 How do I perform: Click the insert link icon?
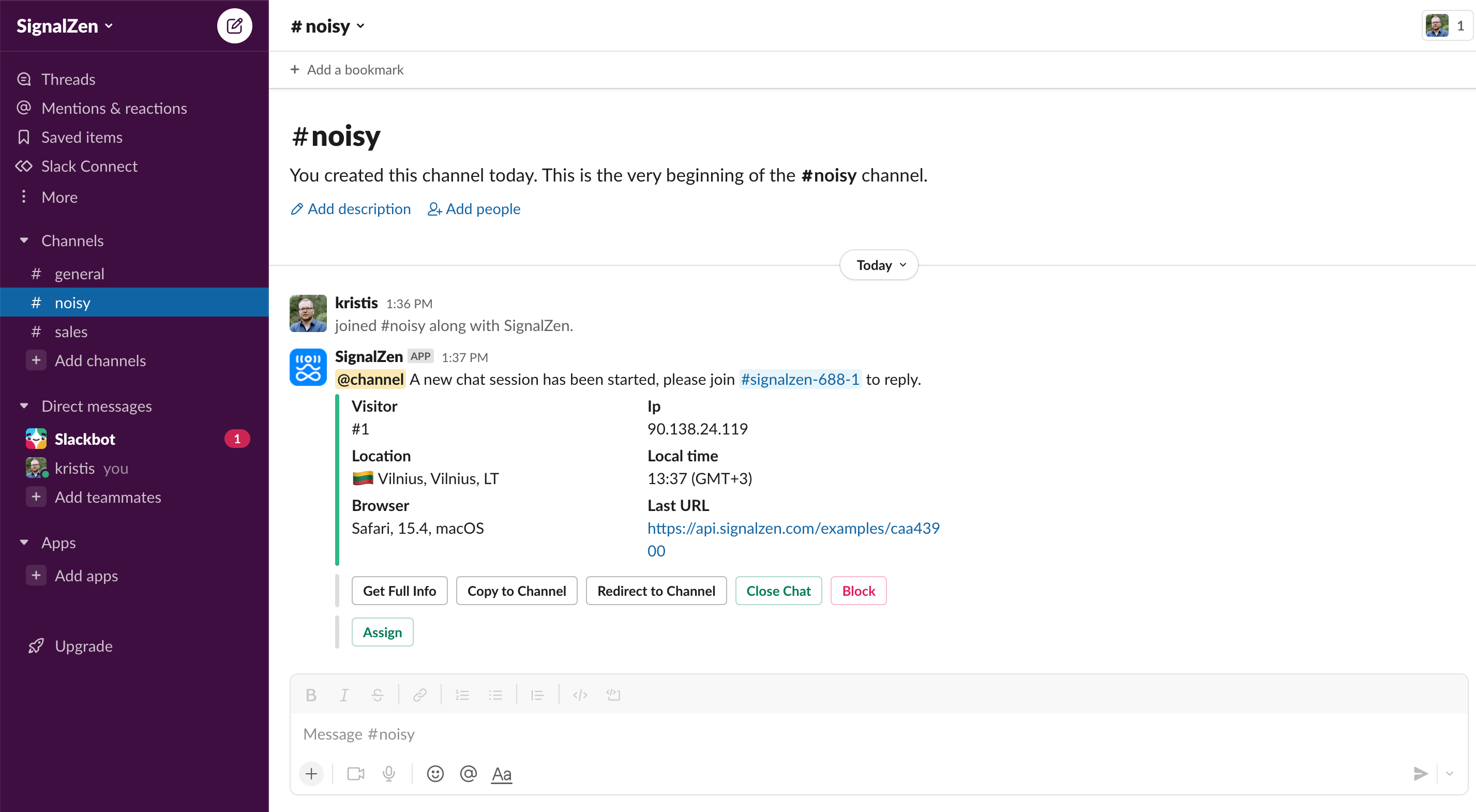click(x=420, y=695)
